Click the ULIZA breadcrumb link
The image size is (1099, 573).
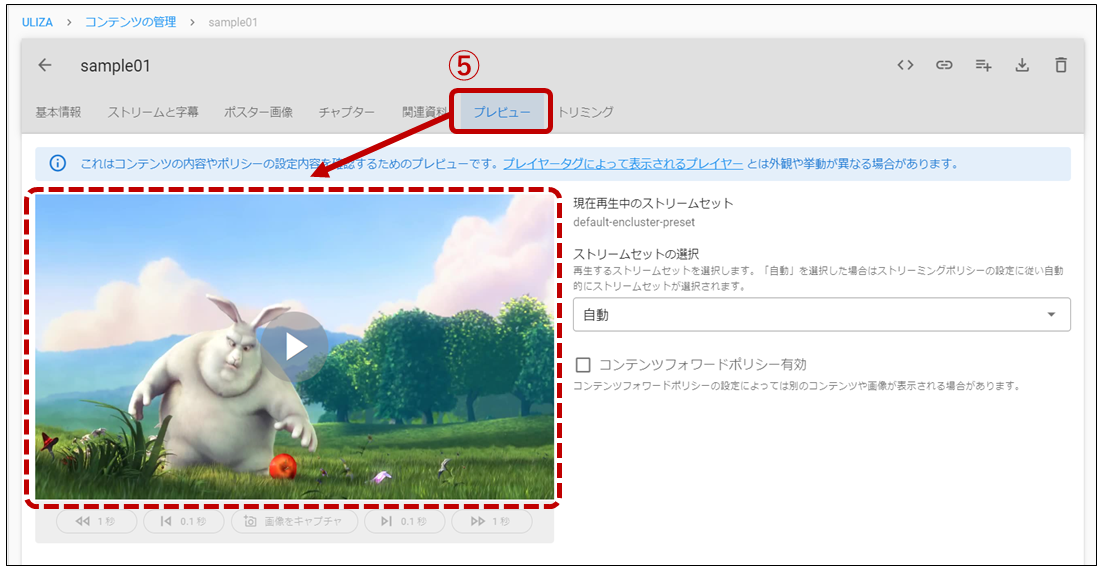tap(37, 22)
